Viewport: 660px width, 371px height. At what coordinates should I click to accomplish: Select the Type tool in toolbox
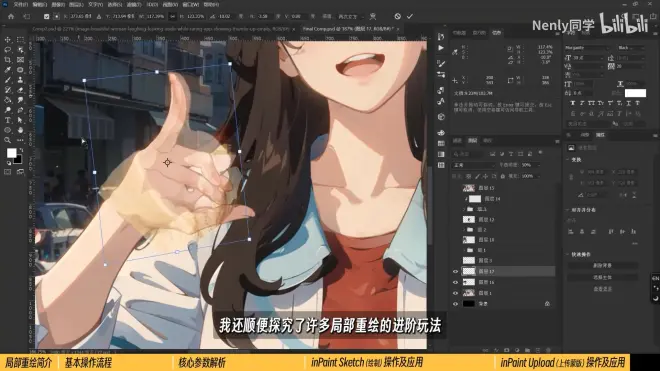(8, 120)
